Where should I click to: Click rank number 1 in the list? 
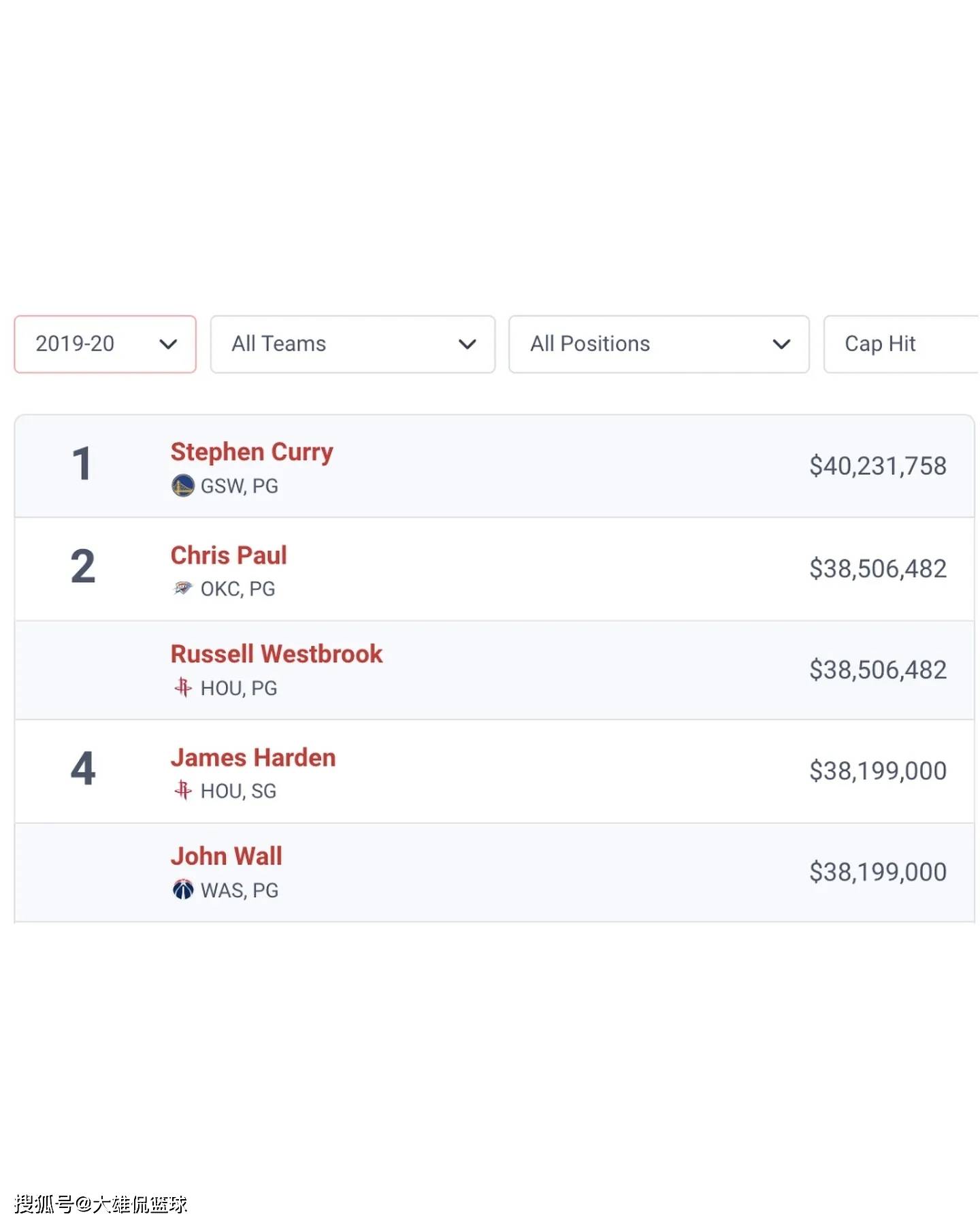click(82, 463)
